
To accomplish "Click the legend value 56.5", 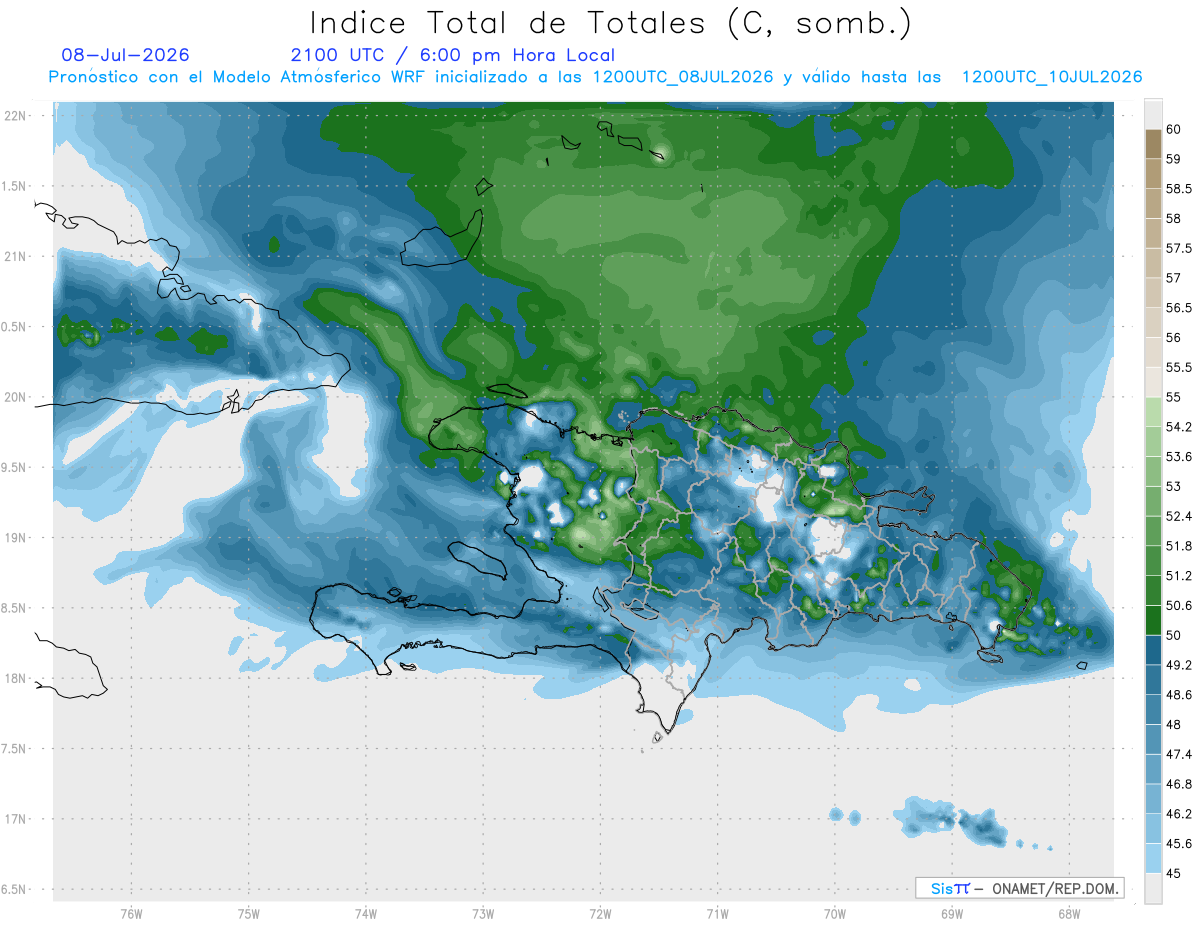I will pyautogui.click(x=1179, y=308).
